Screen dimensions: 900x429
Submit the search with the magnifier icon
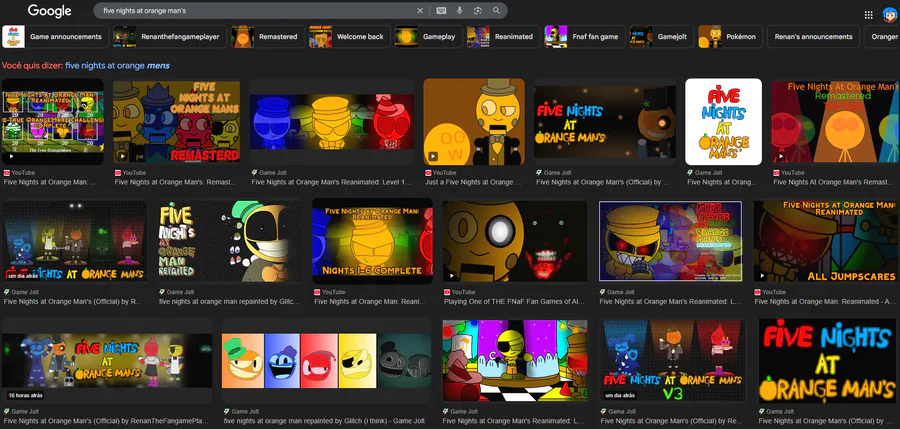(496, 11)
